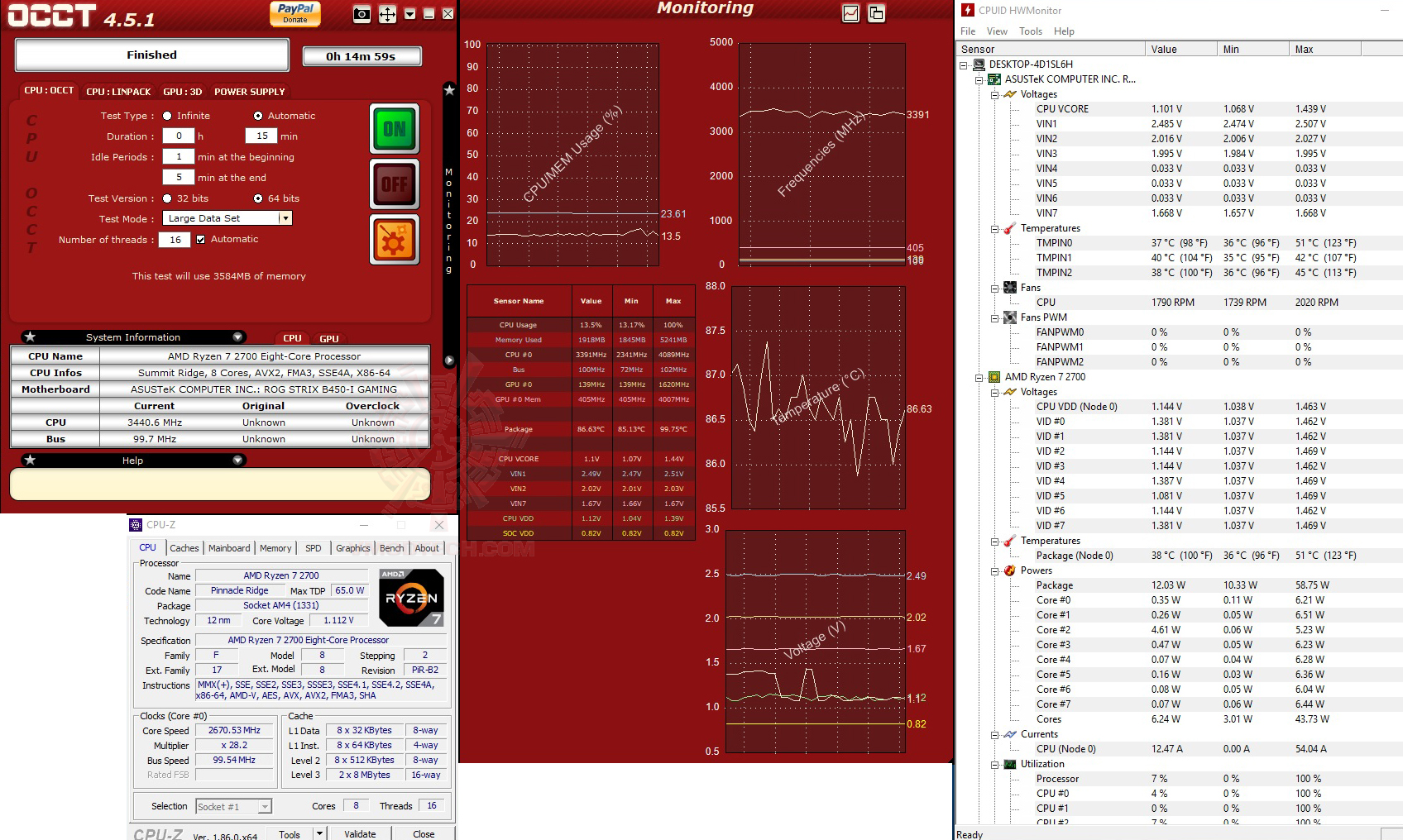
Task: Collapse the ASUSTeK Temperatures tree node
Action: pyautogui.click(x=995, y=228)
